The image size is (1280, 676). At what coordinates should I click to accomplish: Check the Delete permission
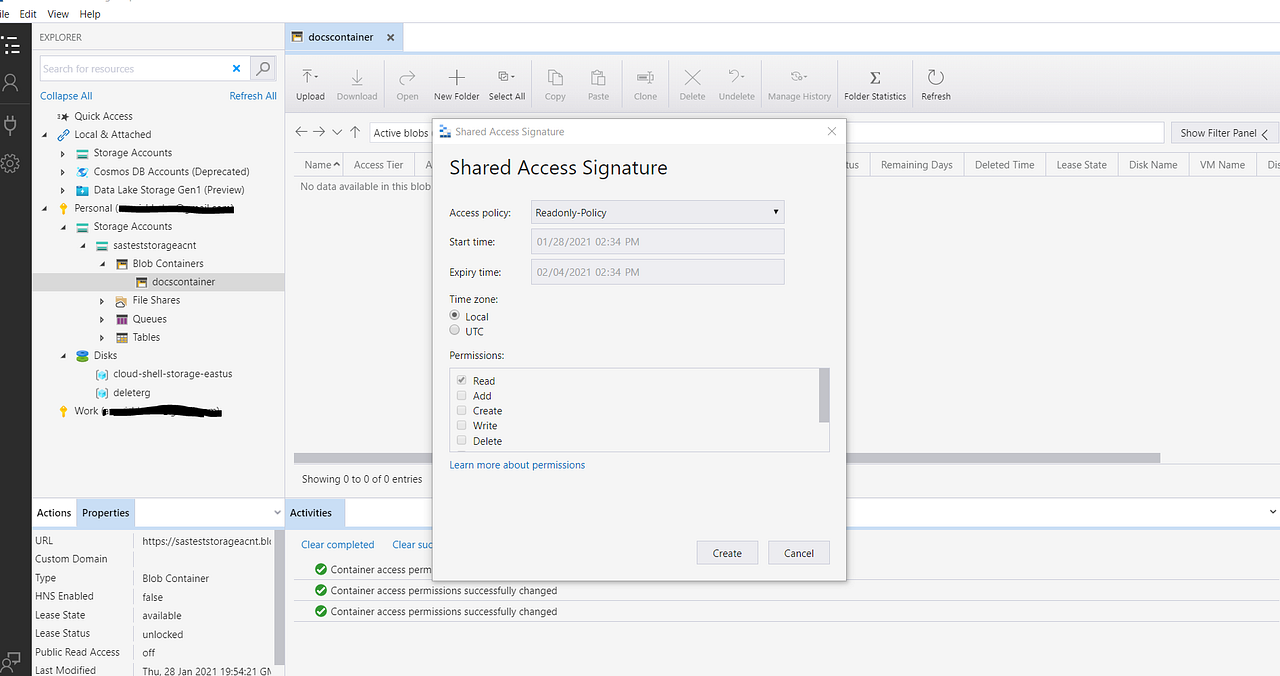462,440
